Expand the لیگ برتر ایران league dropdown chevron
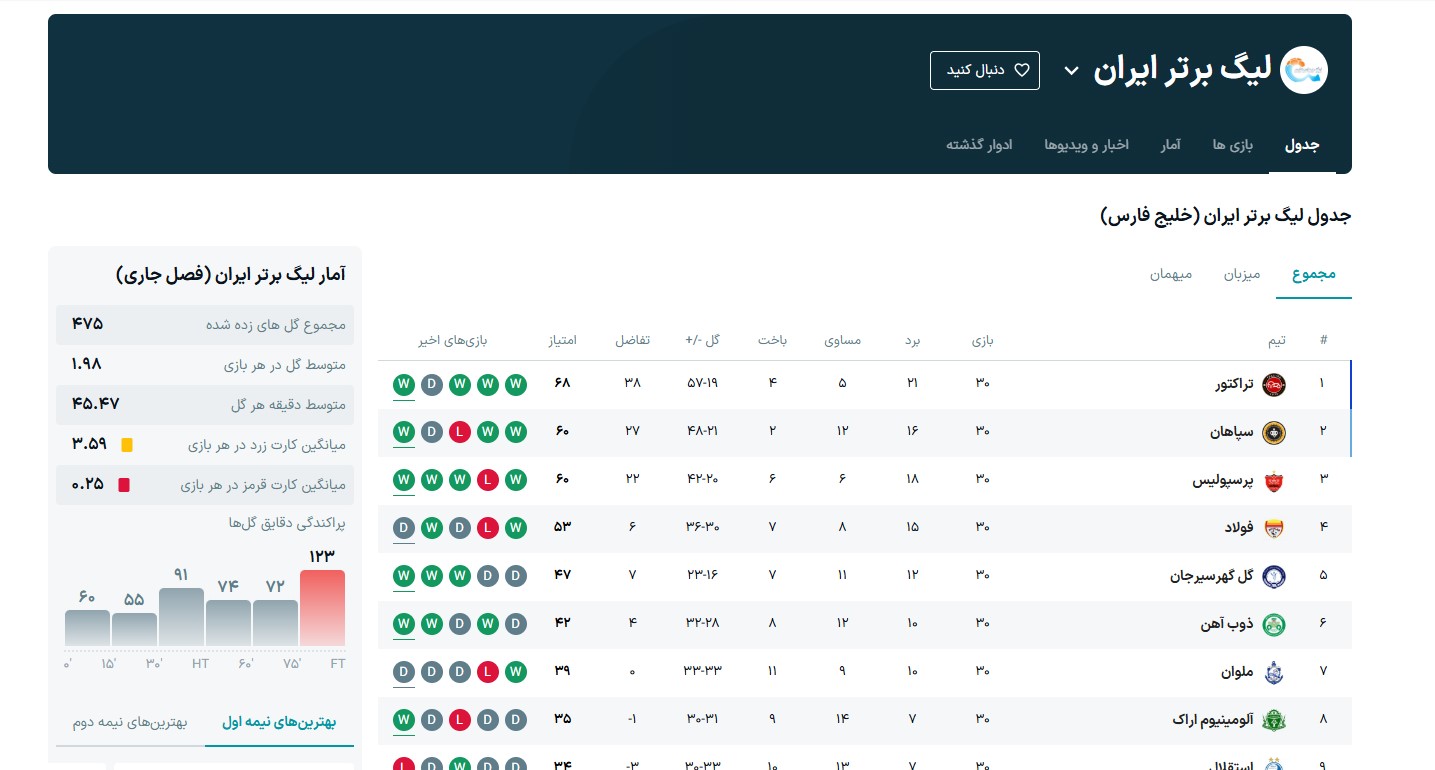1435x770 pixels. tap(1071, 71)
